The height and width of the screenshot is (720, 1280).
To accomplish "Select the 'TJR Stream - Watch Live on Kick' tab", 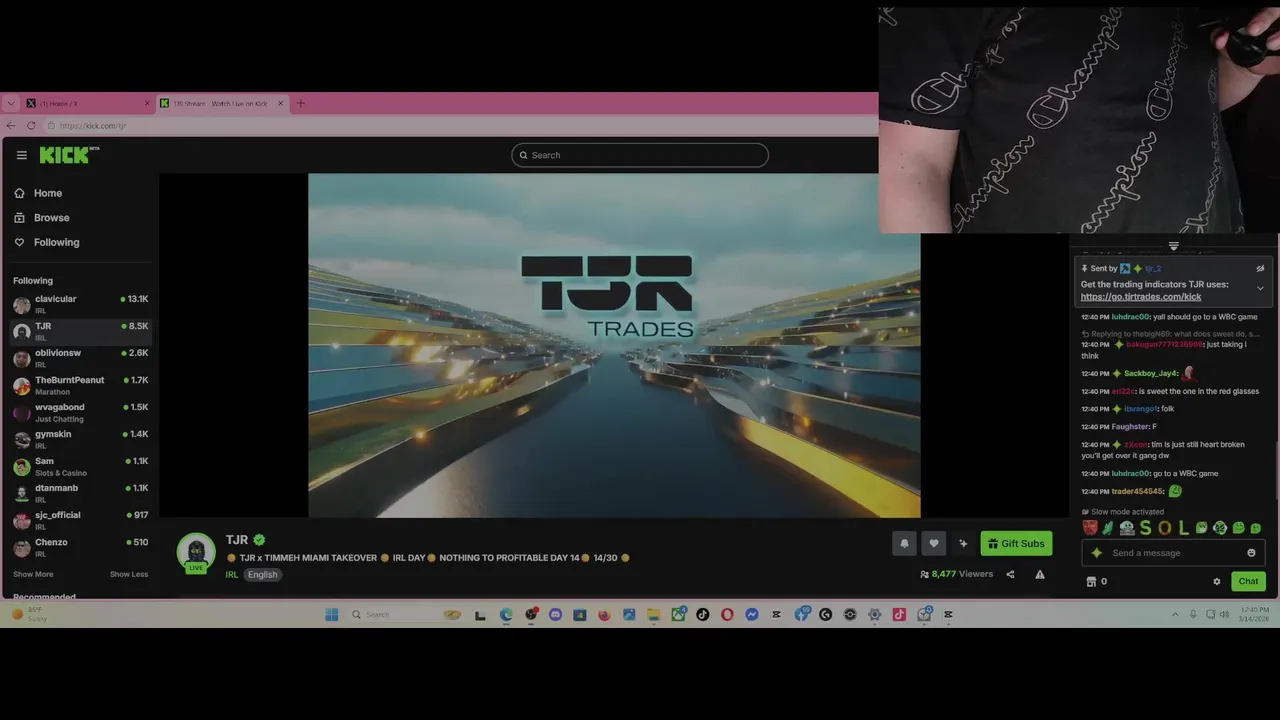I will point(222,103).
